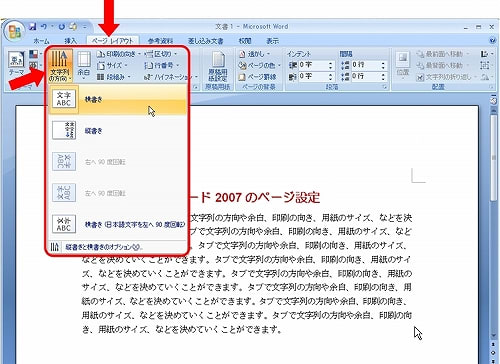Open the 参考資料 tab
500x364 pixels.
click(160, 41)
